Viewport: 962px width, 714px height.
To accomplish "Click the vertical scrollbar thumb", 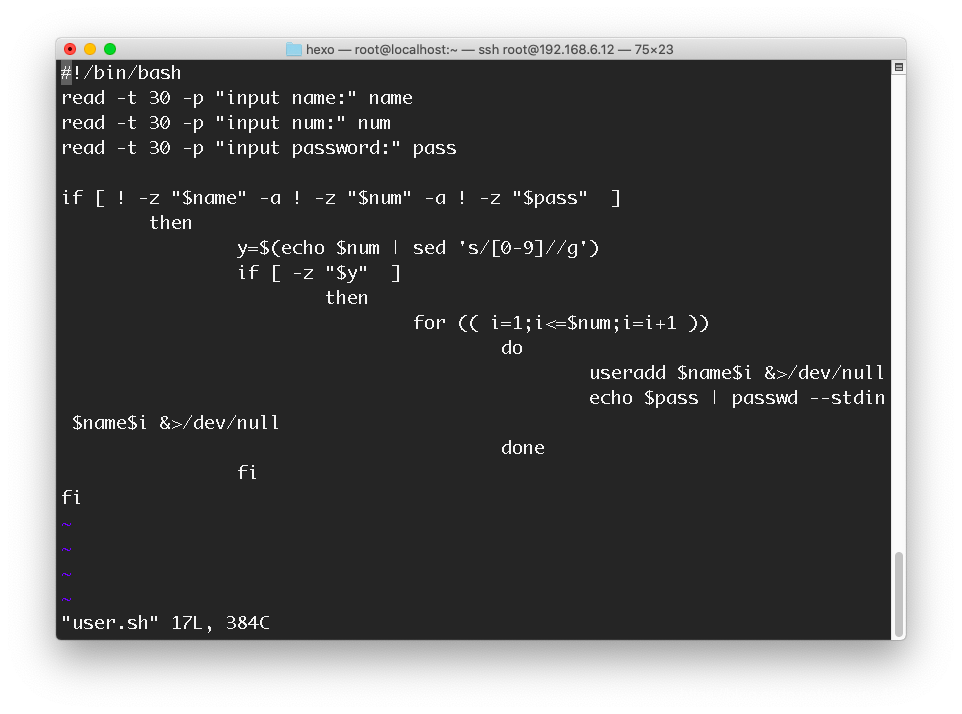I will click(899, 595).
